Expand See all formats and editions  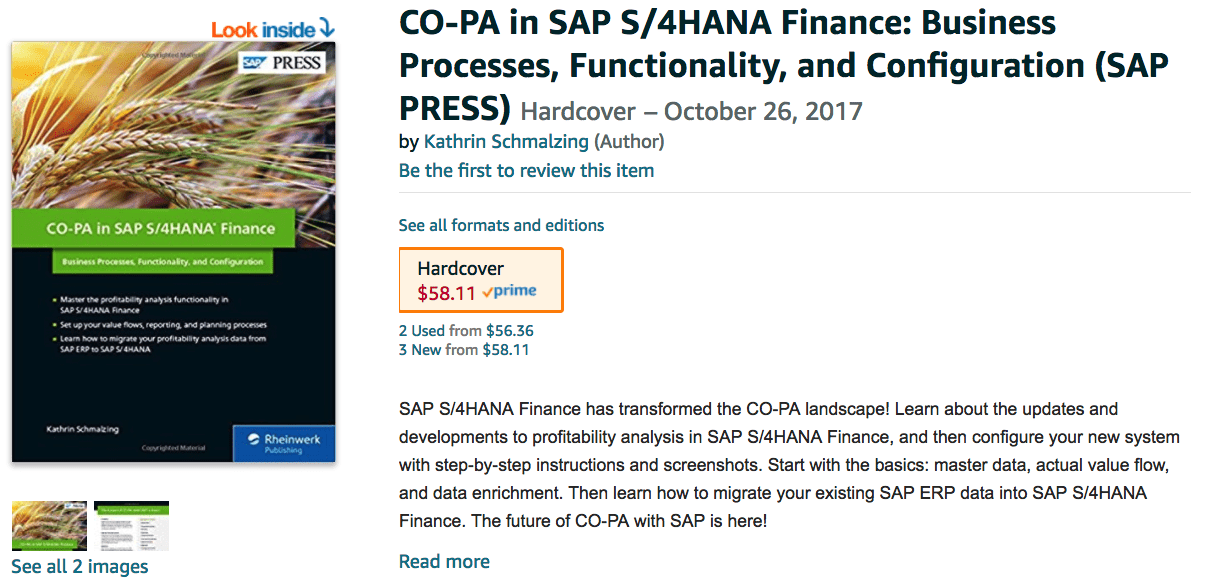(x=501, y=225)
